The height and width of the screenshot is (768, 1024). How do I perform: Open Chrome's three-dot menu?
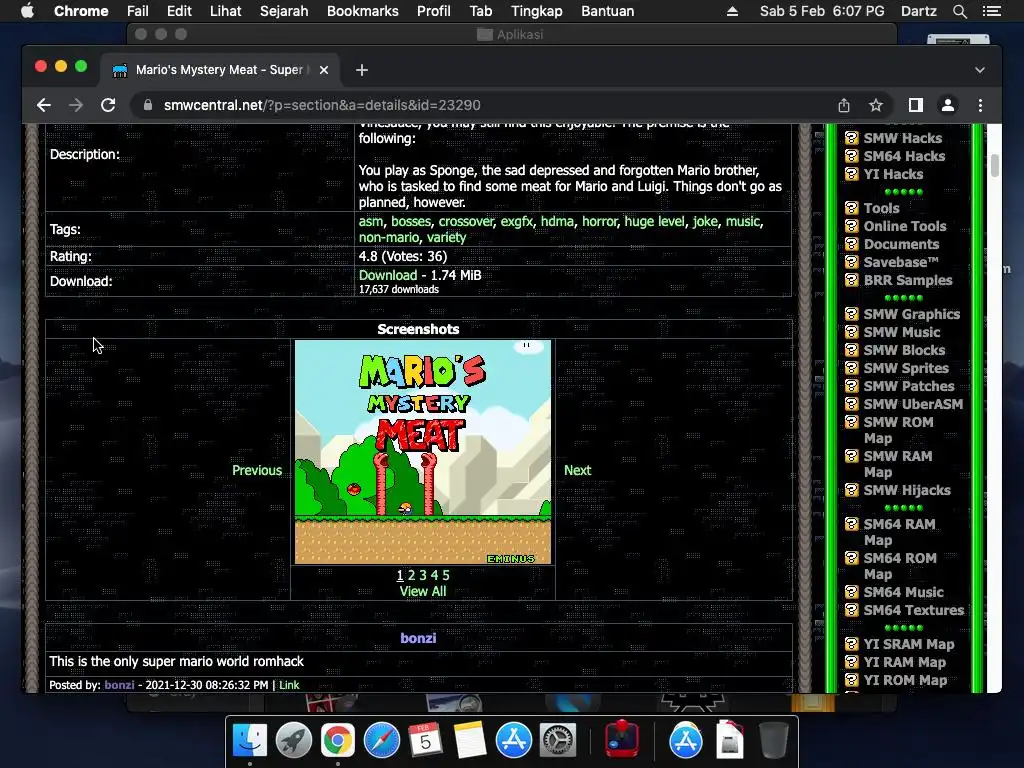point(980,105)
